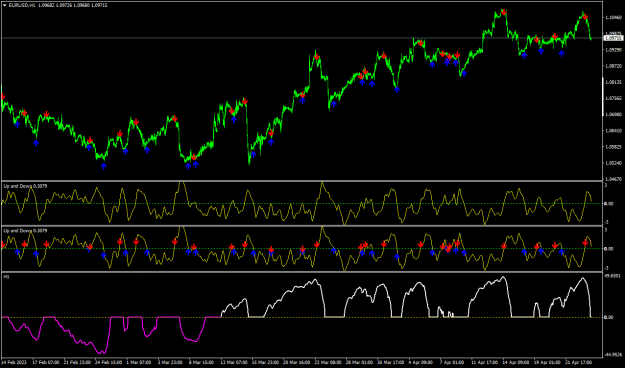Click the 30 Mar 17:00 time label
Image resolution: width=625 pixels, height=368 pixels.
tap(391, 362)
